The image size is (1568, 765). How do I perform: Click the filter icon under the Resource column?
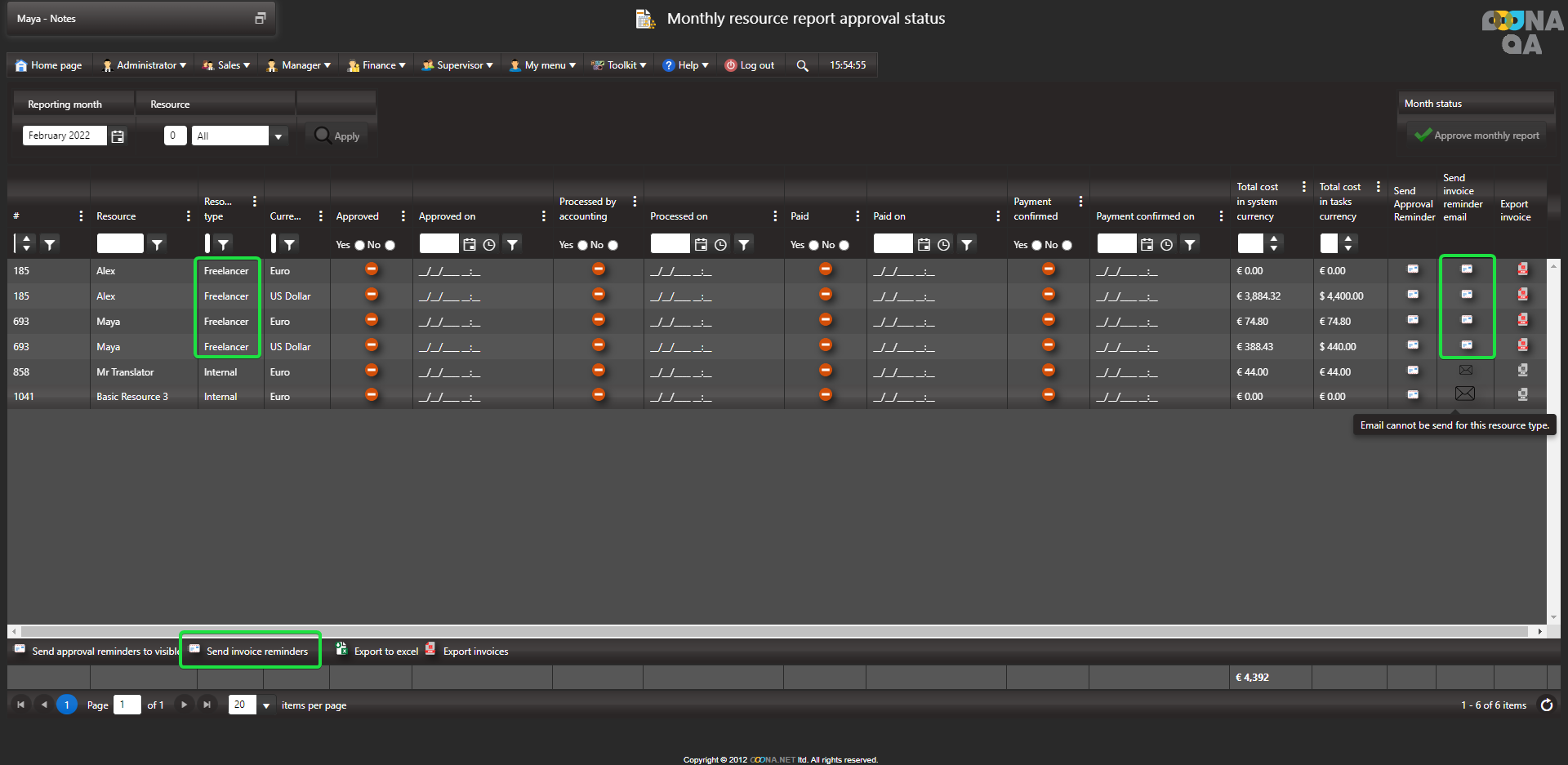[157, 244]
